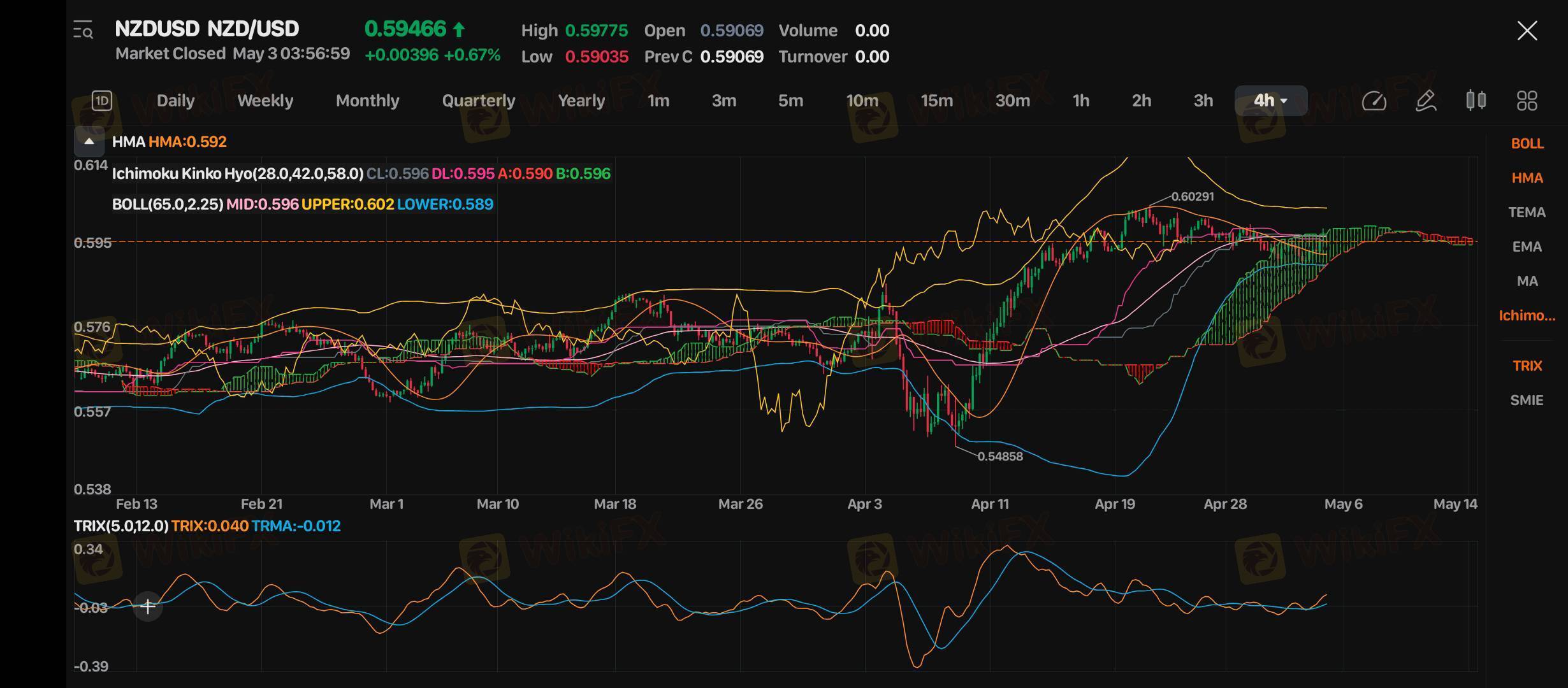Select the 15m timeframe tab
This screenshot has width=1568, height=688.
click(936, 101)
